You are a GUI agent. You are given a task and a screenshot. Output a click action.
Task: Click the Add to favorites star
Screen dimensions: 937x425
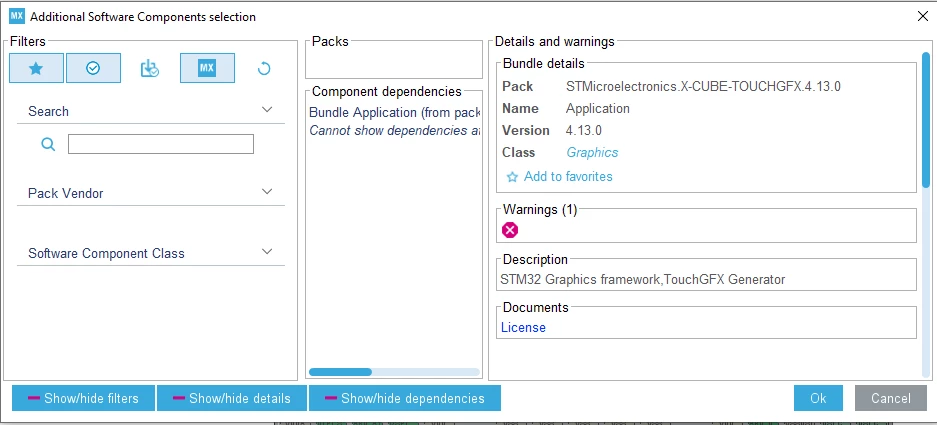coord(512,177)
